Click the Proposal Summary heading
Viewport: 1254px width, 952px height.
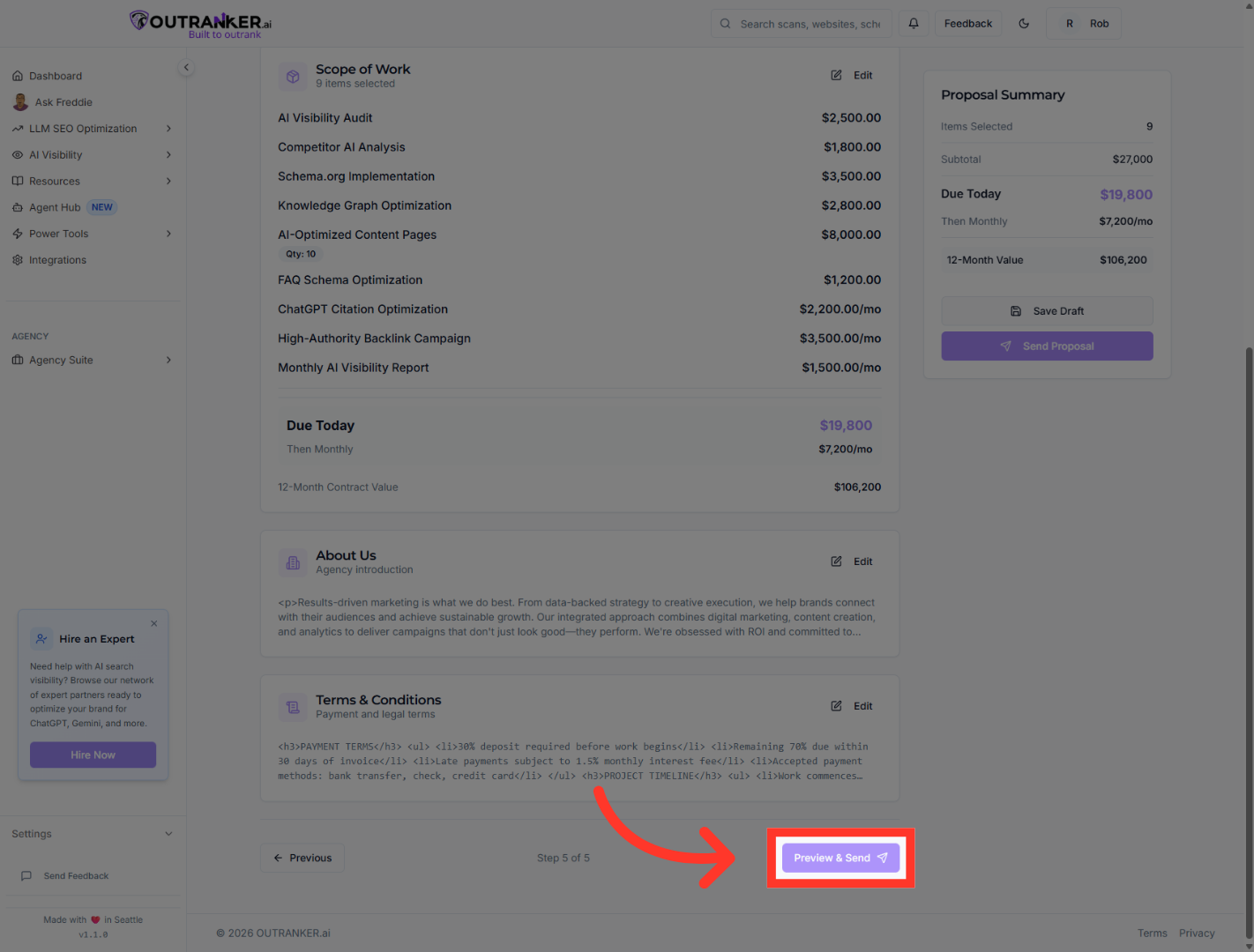(x=1003, y=95)
